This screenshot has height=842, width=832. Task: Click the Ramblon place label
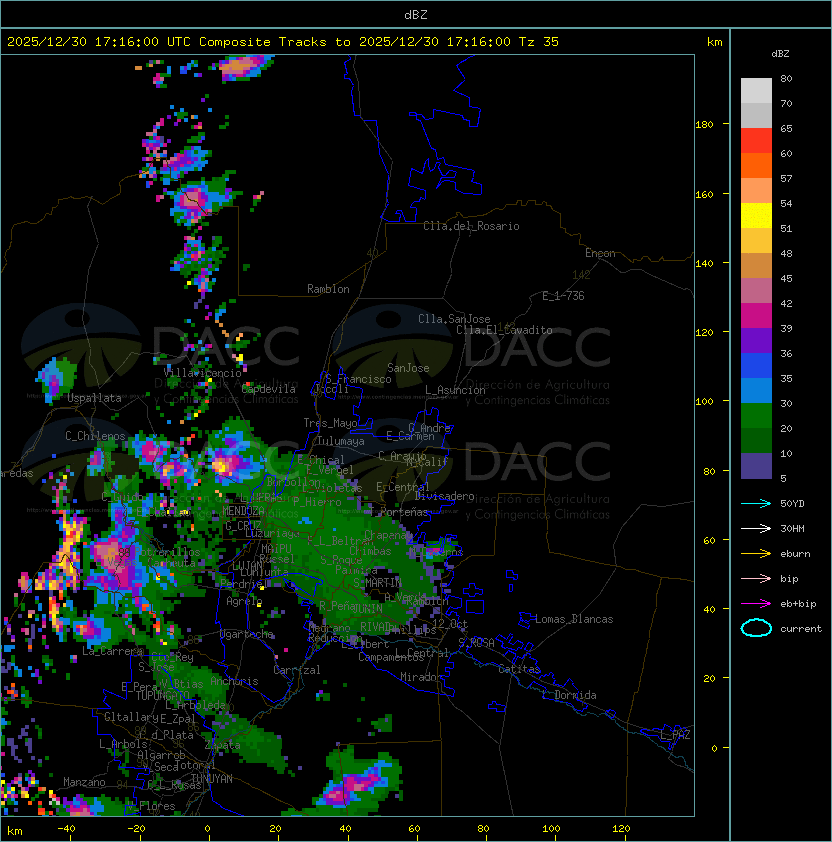[x=328, y=289]
